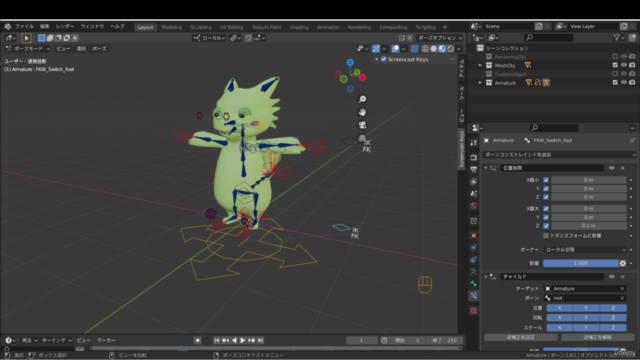Remove the チャイルド constraint with X
640x360 pixels.
(622, 277)
